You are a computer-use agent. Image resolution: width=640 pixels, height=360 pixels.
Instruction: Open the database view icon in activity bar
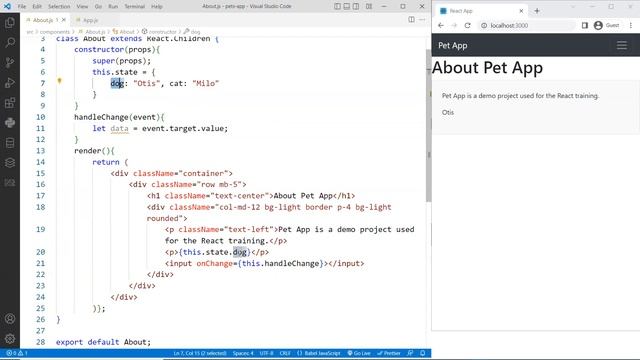10,143
